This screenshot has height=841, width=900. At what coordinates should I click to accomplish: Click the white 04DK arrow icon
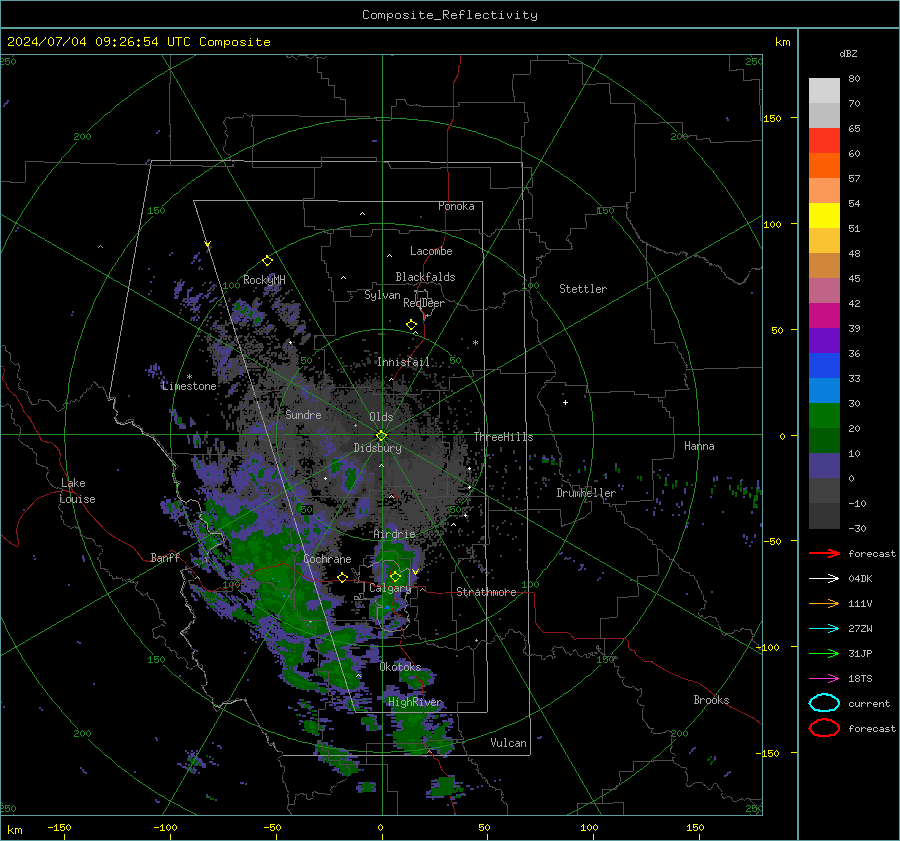click(x=824, y=579)
